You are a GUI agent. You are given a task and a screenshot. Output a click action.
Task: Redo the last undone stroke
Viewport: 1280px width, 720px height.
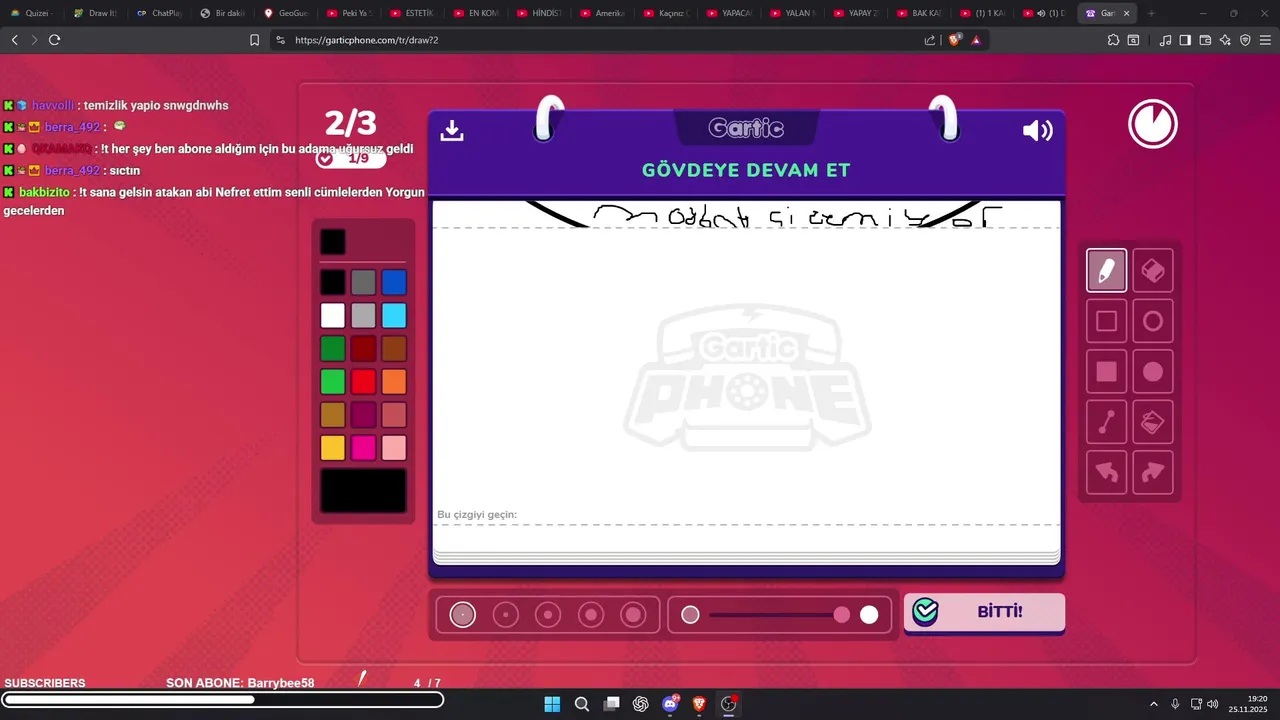pyautogui.click(x=1153, y=473)
